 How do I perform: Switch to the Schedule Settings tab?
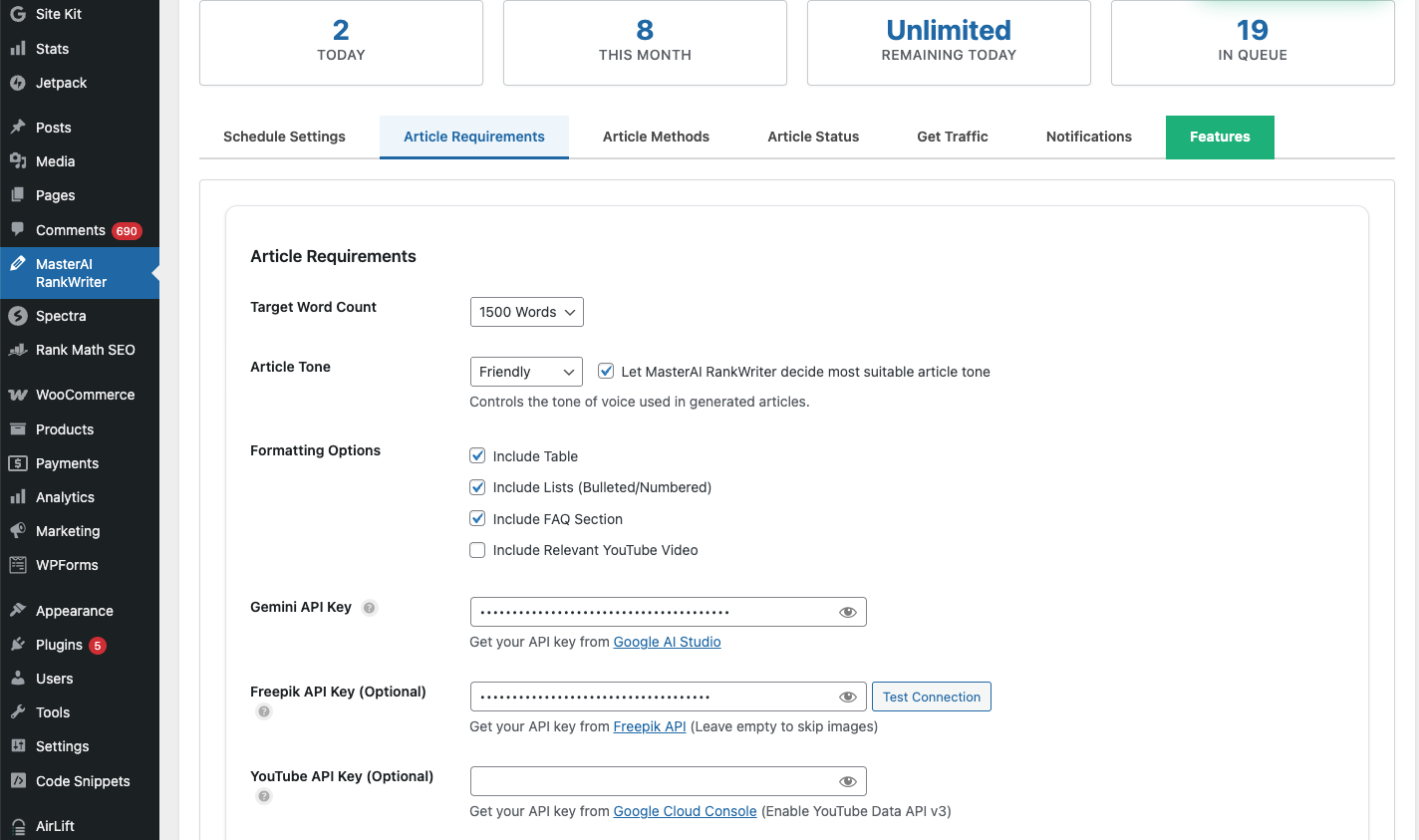[x=284, y=137]
